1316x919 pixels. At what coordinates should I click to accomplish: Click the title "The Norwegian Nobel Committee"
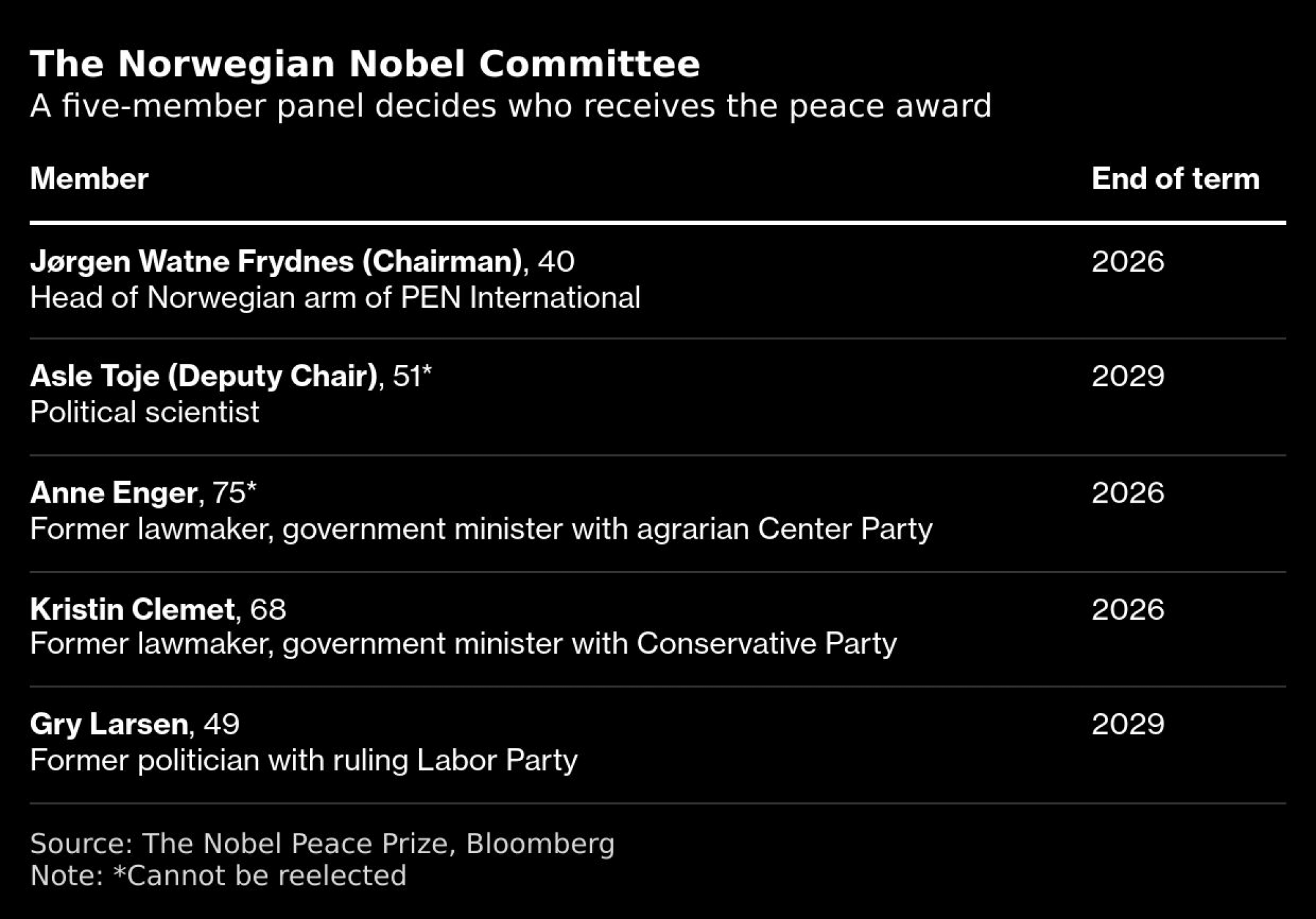pos(365,64)
